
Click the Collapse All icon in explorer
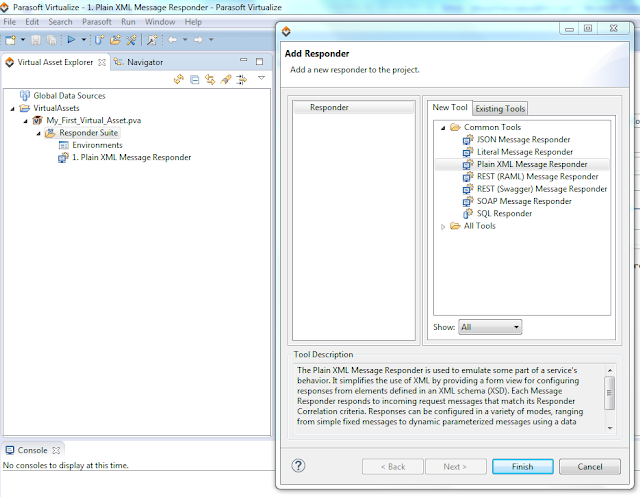coord(195,80)
